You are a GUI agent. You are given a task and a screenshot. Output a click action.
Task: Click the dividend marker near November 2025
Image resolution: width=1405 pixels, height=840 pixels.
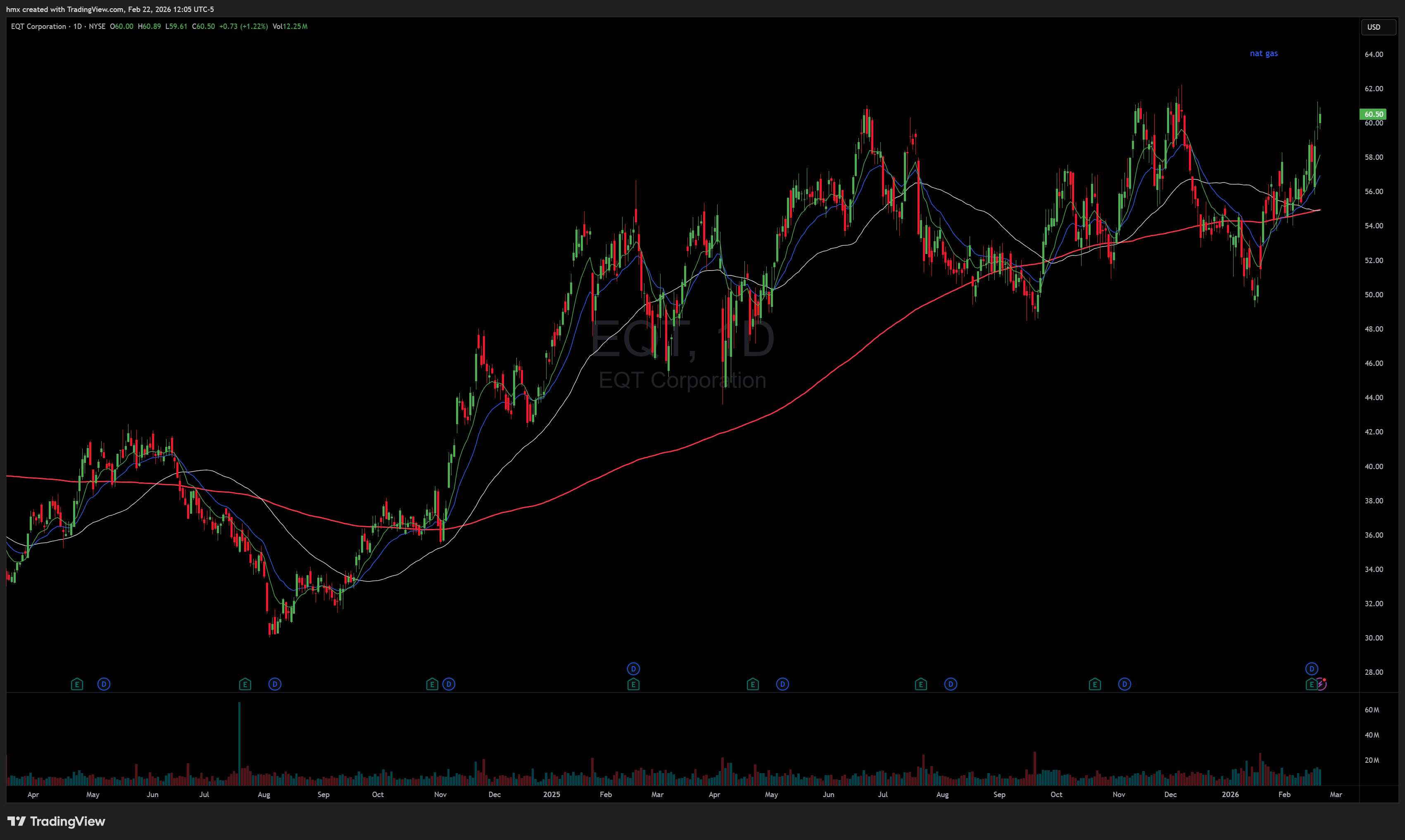coord(1124,684)
